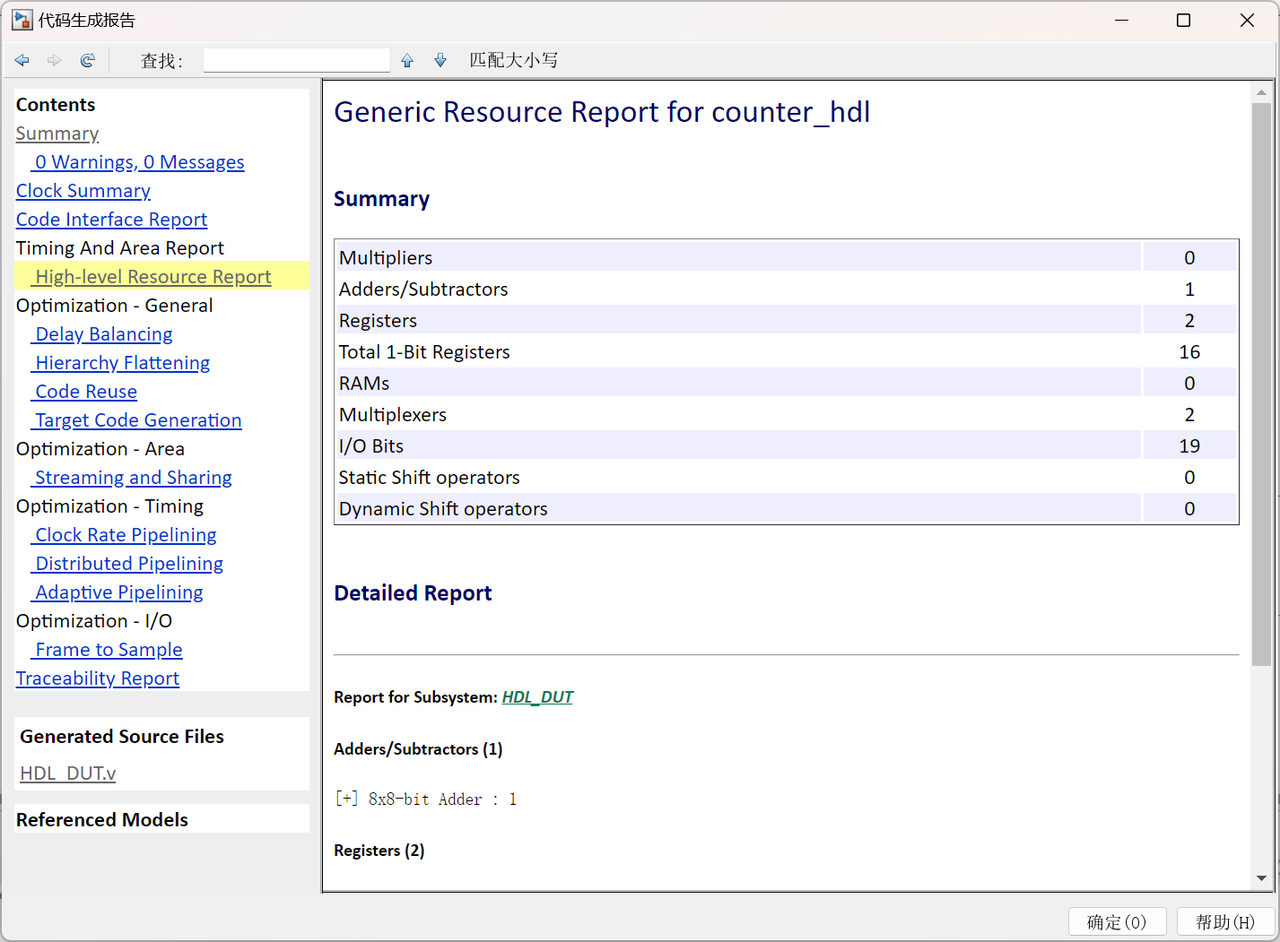This screenshot has width=1280, height=942.
Task: Click the forward navigation arrow icon
Action: point(54,61)
